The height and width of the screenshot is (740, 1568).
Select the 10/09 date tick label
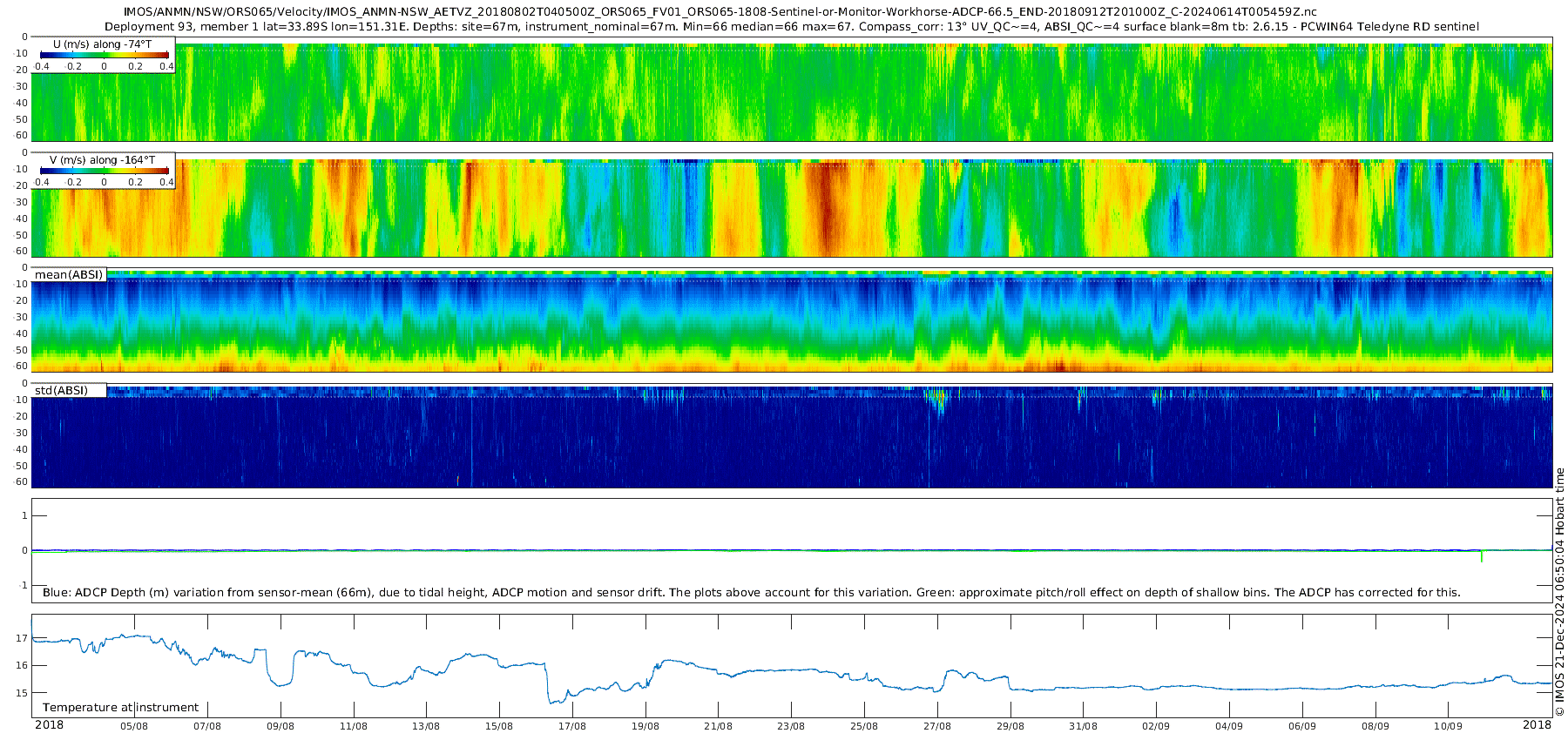pyautogui.click(x=1448, y=726)
